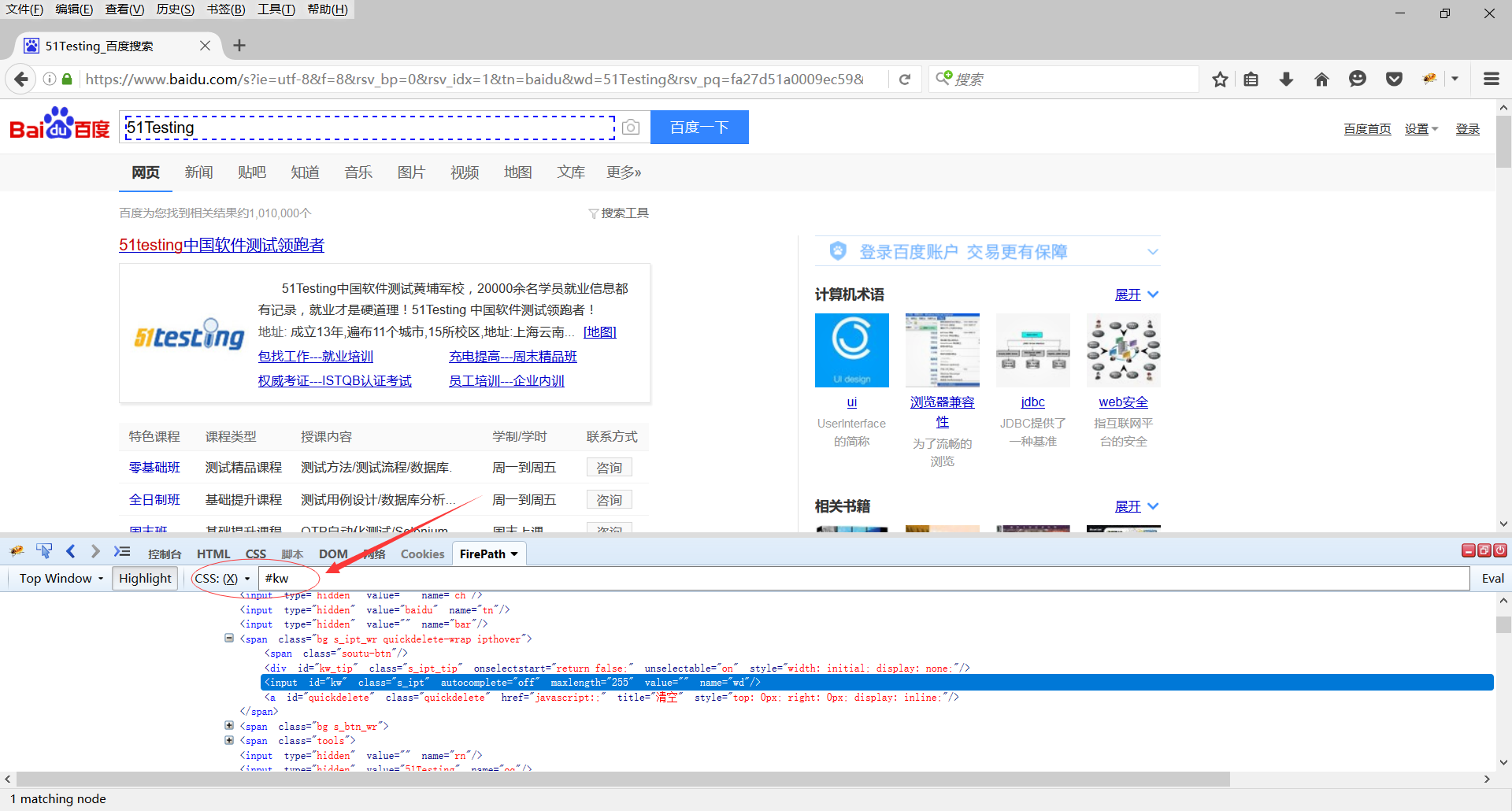
Task: Click the Baidu search box containing 51Testing
Action: [370, 128]
